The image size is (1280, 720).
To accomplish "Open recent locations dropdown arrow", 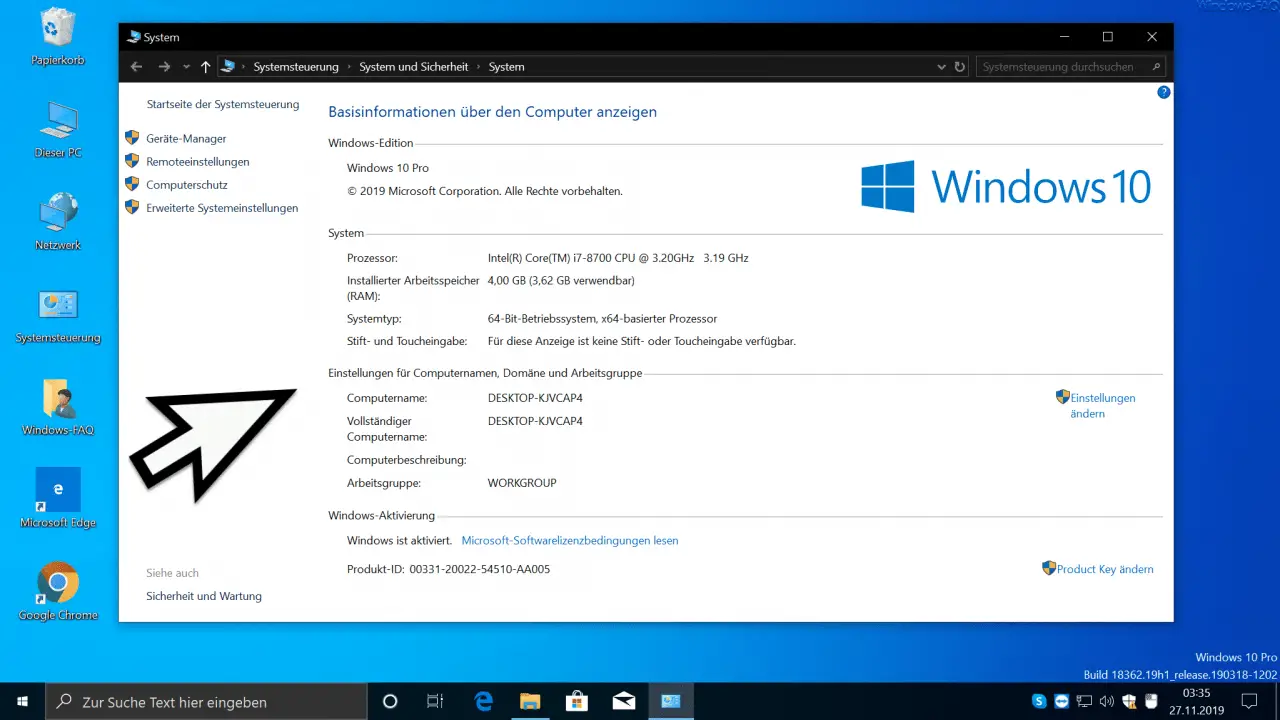I will (x=186, y=67).
